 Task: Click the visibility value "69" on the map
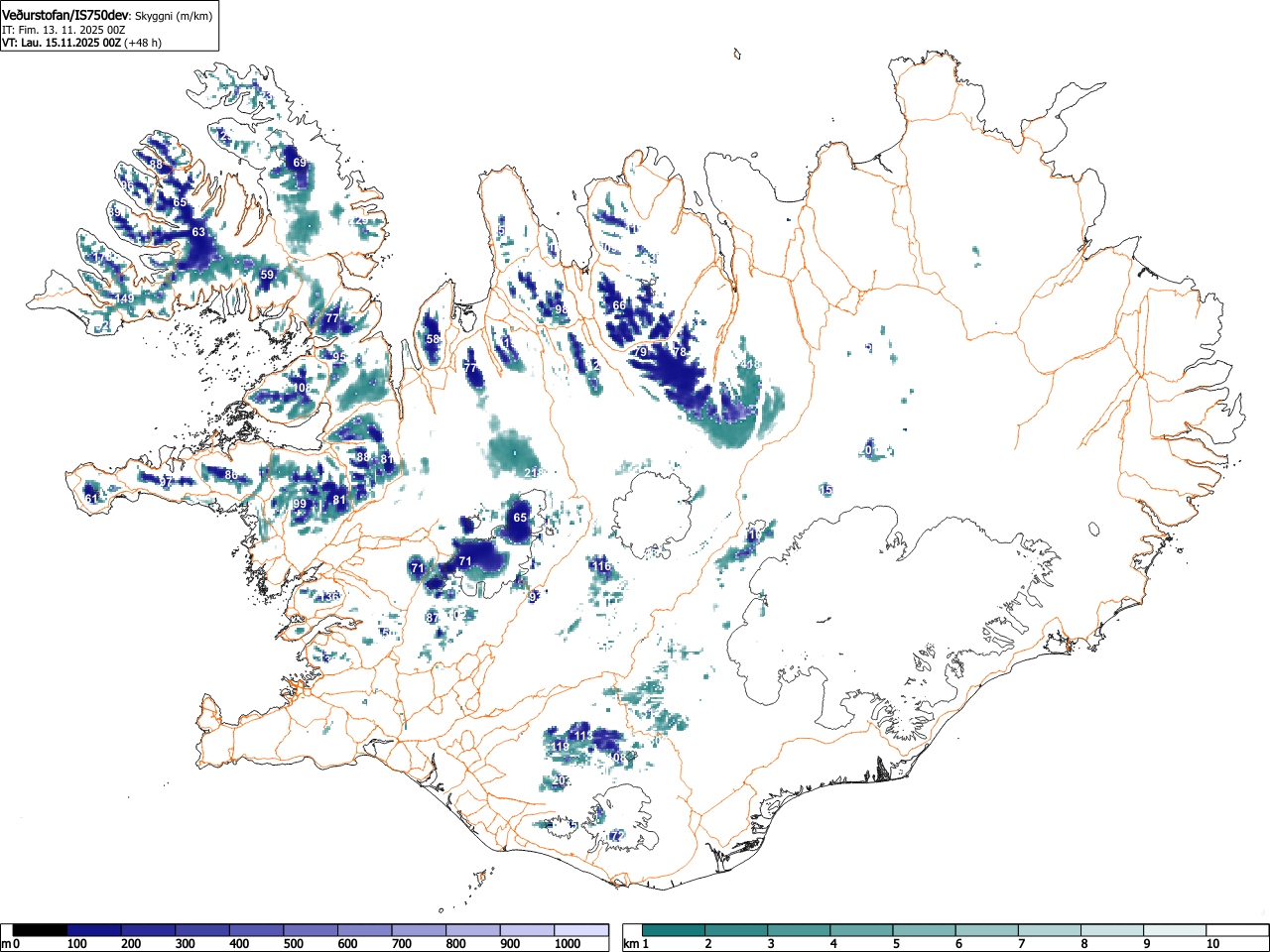[x=299, y=163]
